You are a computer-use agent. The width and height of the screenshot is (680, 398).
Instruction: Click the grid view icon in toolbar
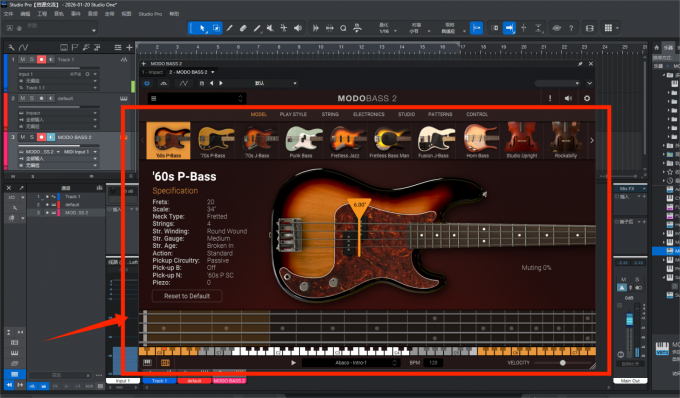pyautogui.click(x=608, y=28)
